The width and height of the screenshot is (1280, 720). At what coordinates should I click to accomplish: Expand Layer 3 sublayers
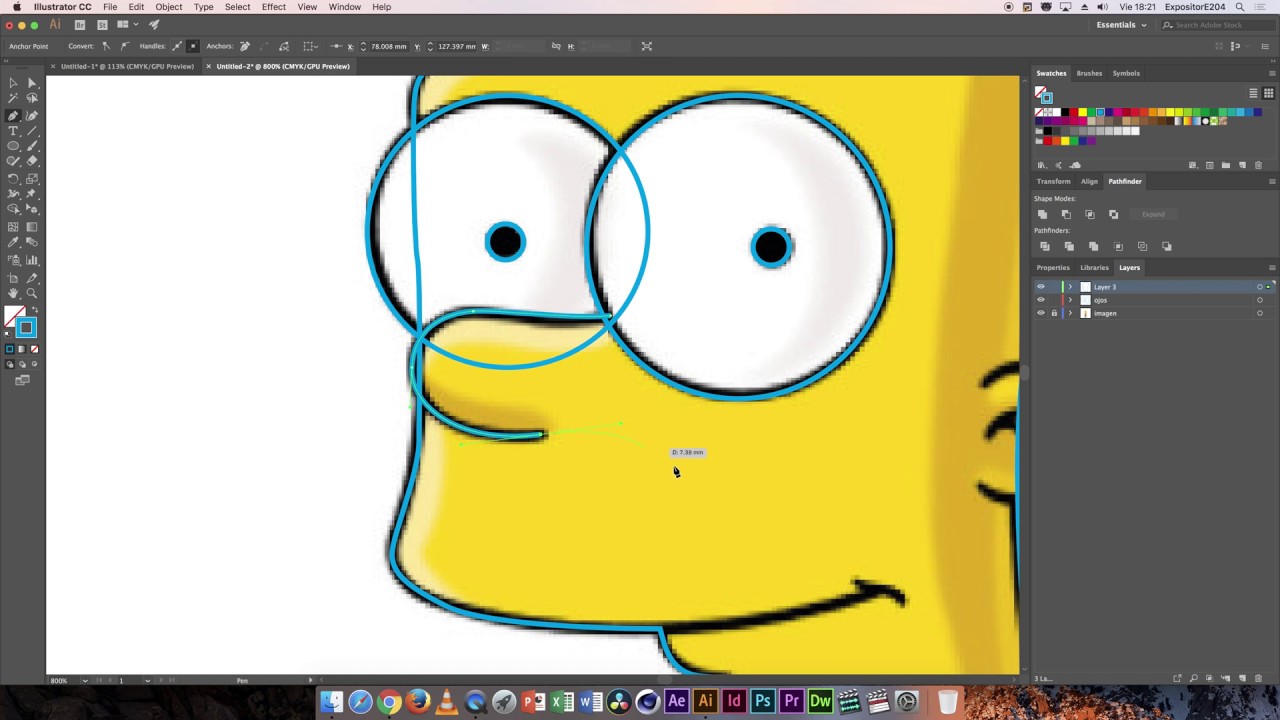coord(1070,287)
